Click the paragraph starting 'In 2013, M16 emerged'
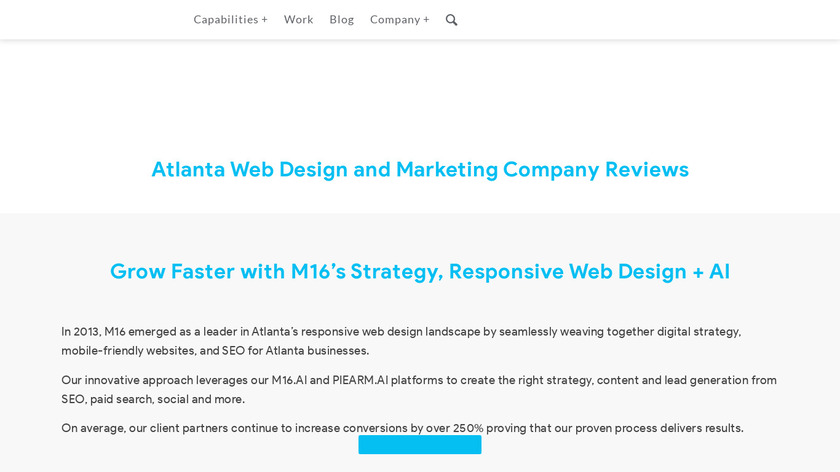 point(401,341)
